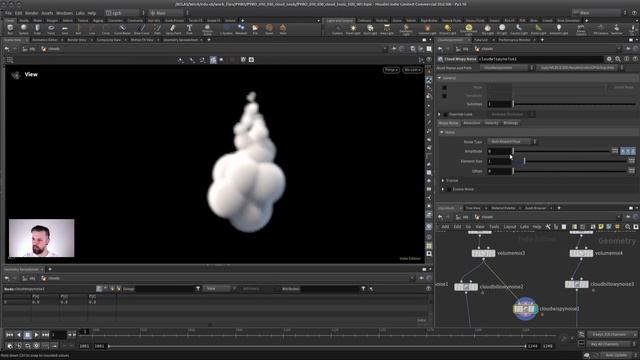Select the volumemix3 node
The width and height of the screenshot is (640, 360).
pyautogui.click(x=483, y=253)
